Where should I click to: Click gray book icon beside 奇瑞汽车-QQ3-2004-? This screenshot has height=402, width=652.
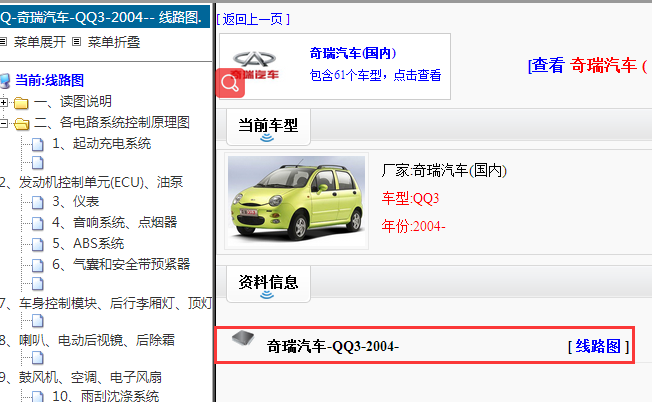[243, 338]
